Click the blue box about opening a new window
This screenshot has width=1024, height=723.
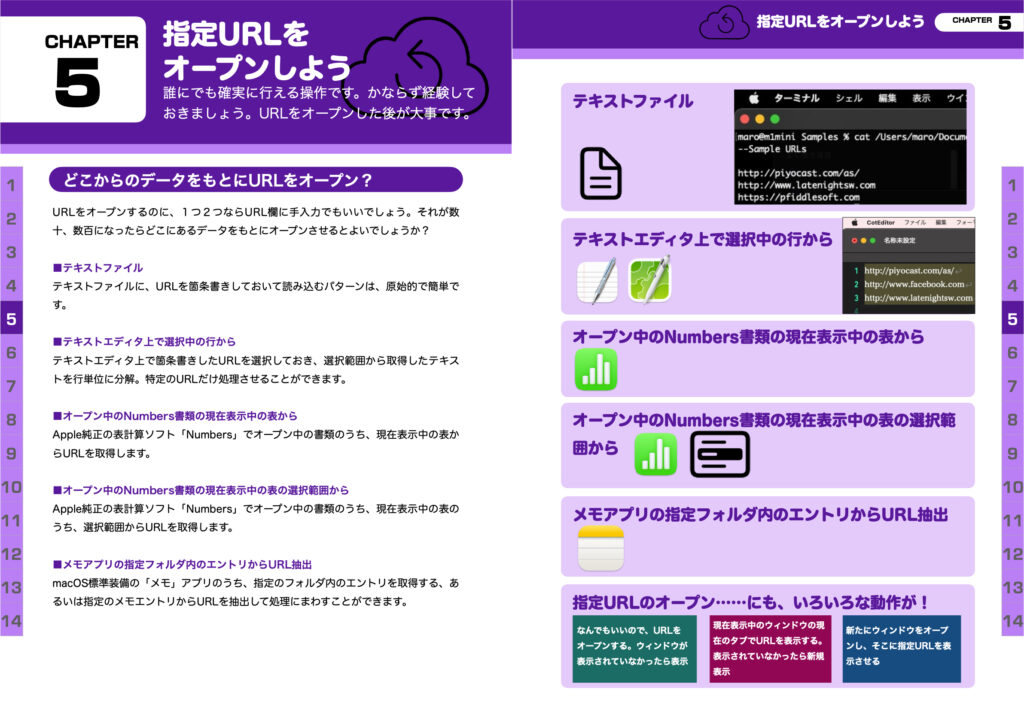coord(901,647)
